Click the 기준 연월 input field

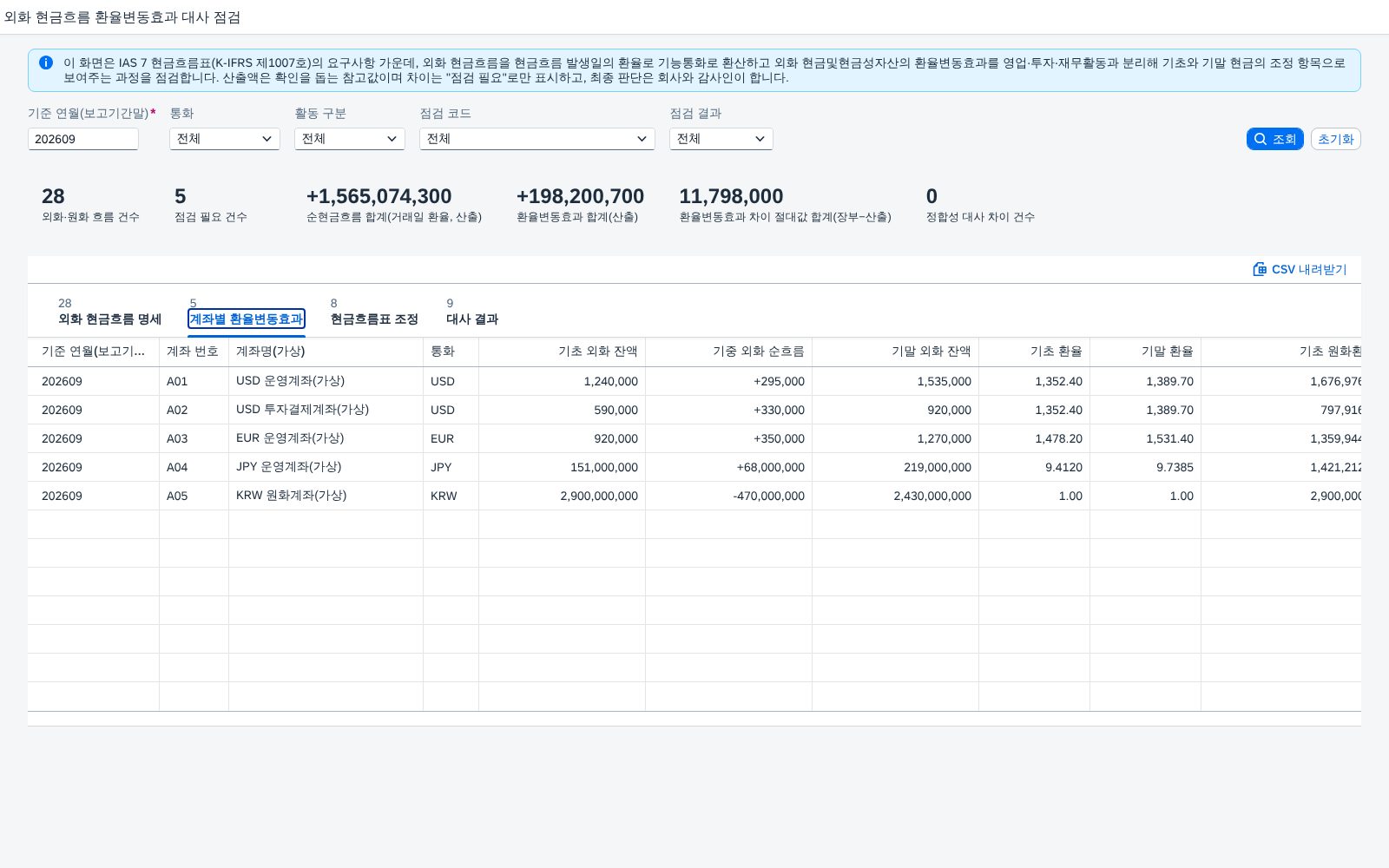coord(83,139)
